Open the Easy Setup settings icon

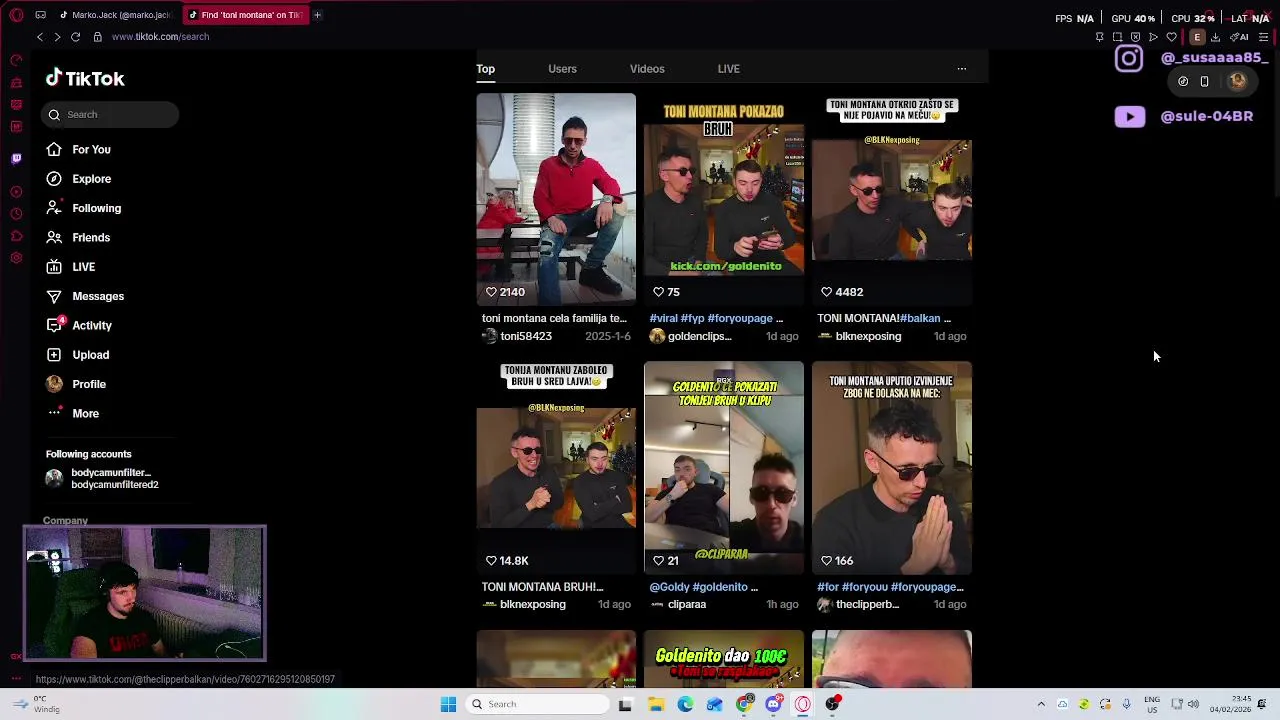tap(1263, 37)
